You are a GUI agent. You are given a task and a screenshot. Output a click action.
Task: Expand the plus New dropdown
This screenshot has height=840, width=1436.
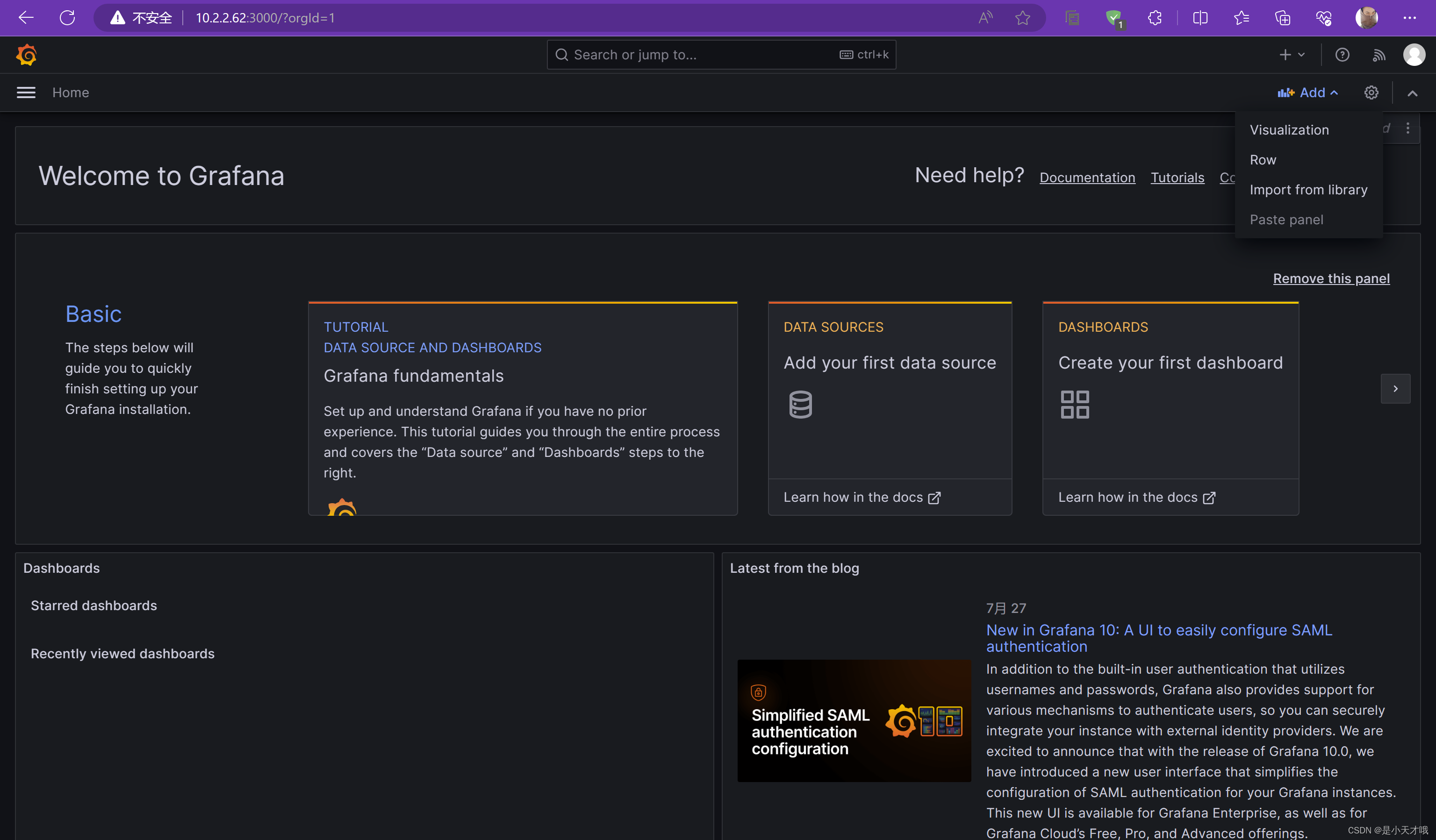point(1291,55)
